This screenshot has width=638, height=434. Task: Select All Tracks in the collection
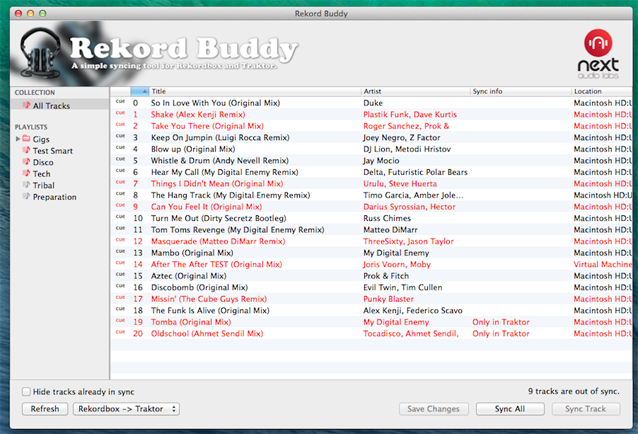60,105
